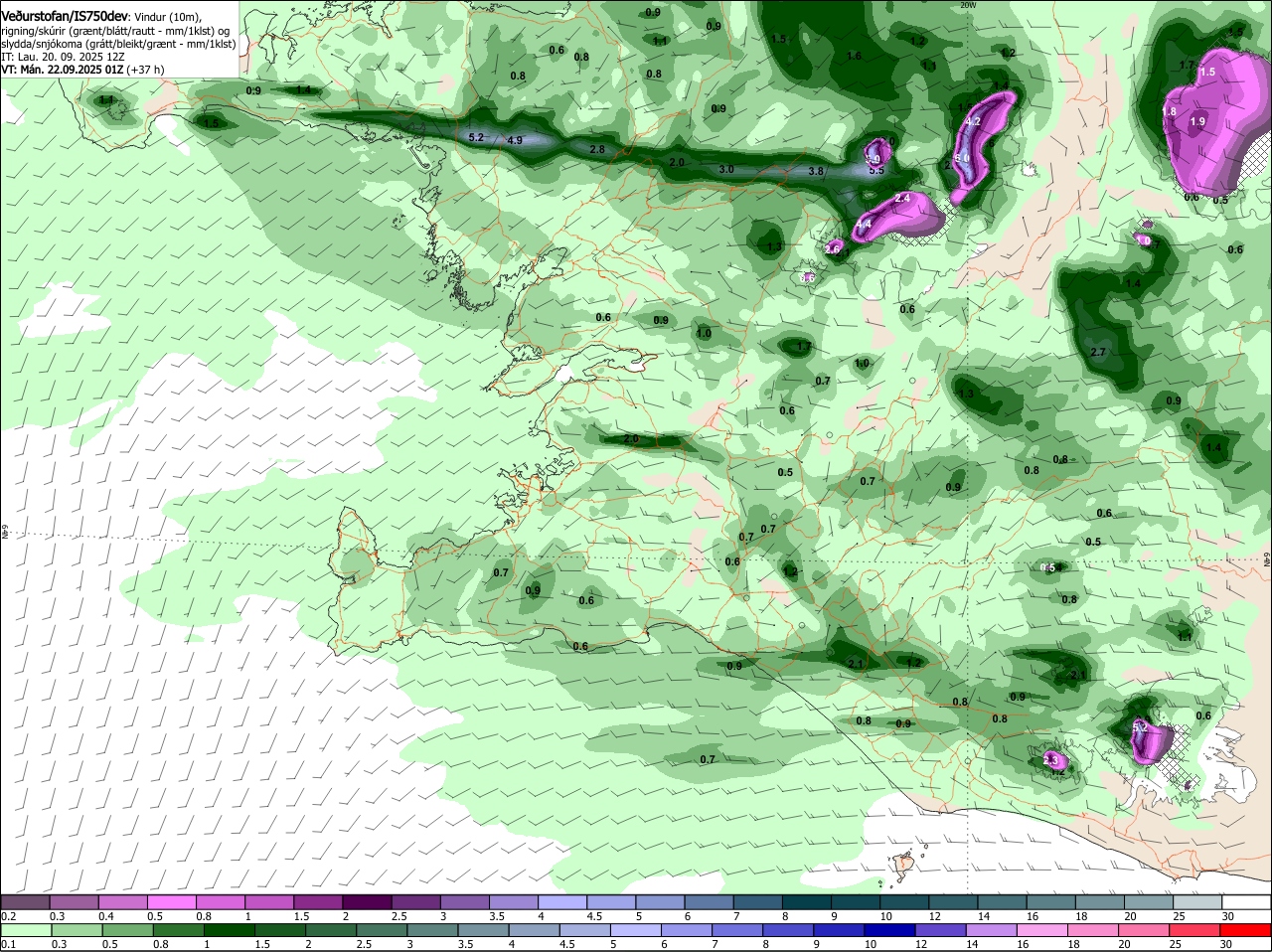Click the 4.9 precipitation value on the map
This screenshot has width=1272, height=952.
click(x=515, y=140)
